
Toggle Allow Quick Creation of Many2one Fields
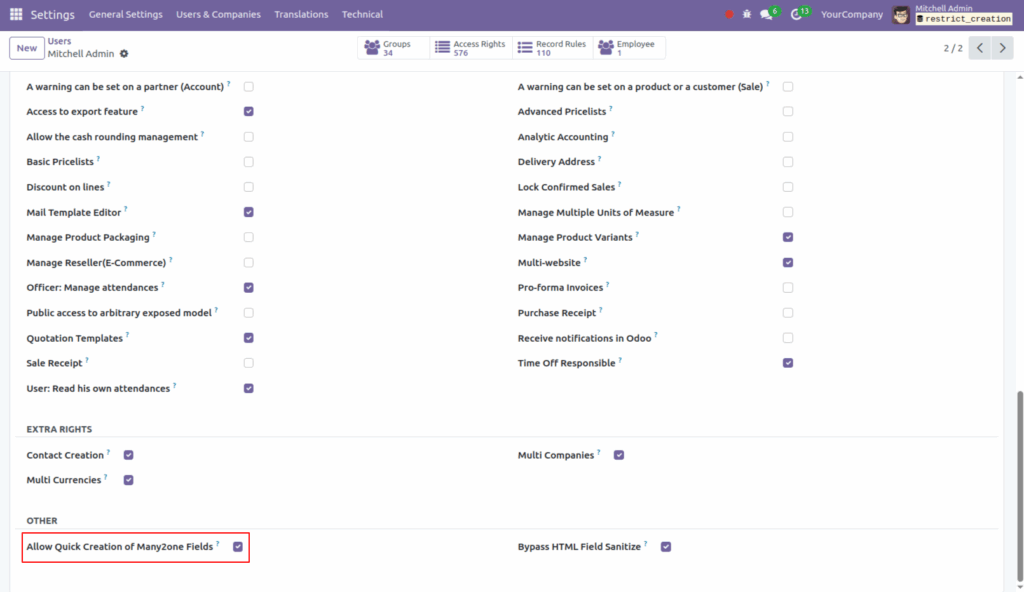[x=237, y=546]
